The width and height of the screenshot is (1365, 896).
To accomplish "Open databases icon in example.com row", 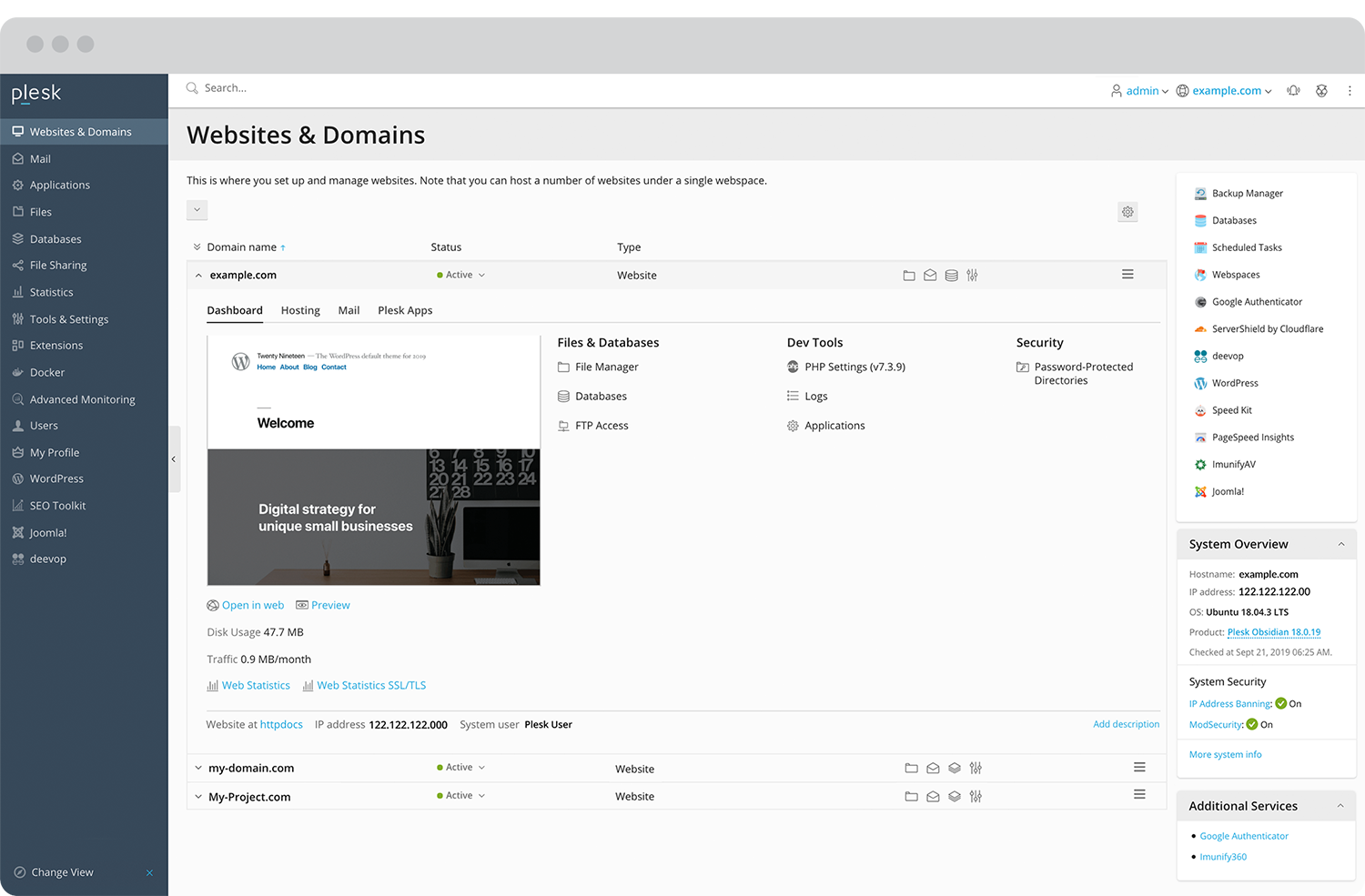I will click(x=951, y=276).
